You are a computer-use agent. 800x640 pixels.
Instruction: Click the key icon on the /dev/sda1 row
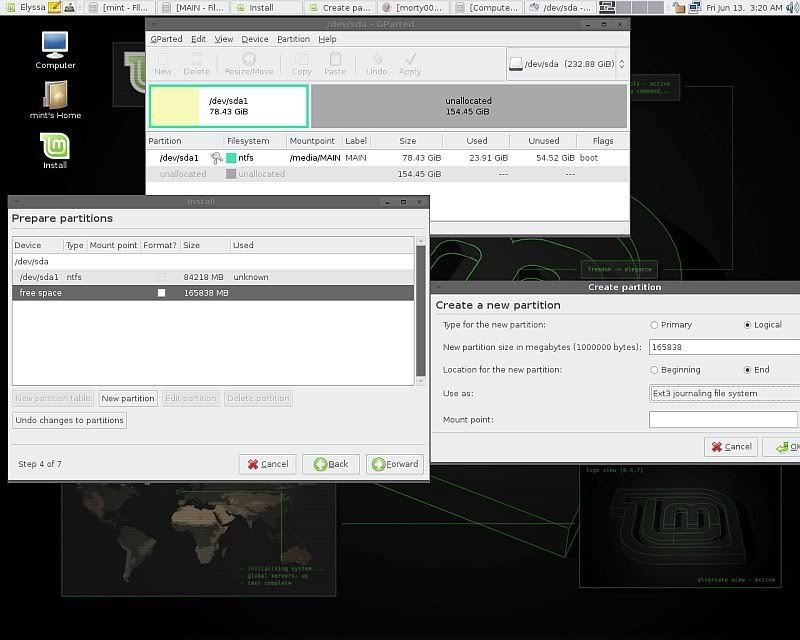216,158
